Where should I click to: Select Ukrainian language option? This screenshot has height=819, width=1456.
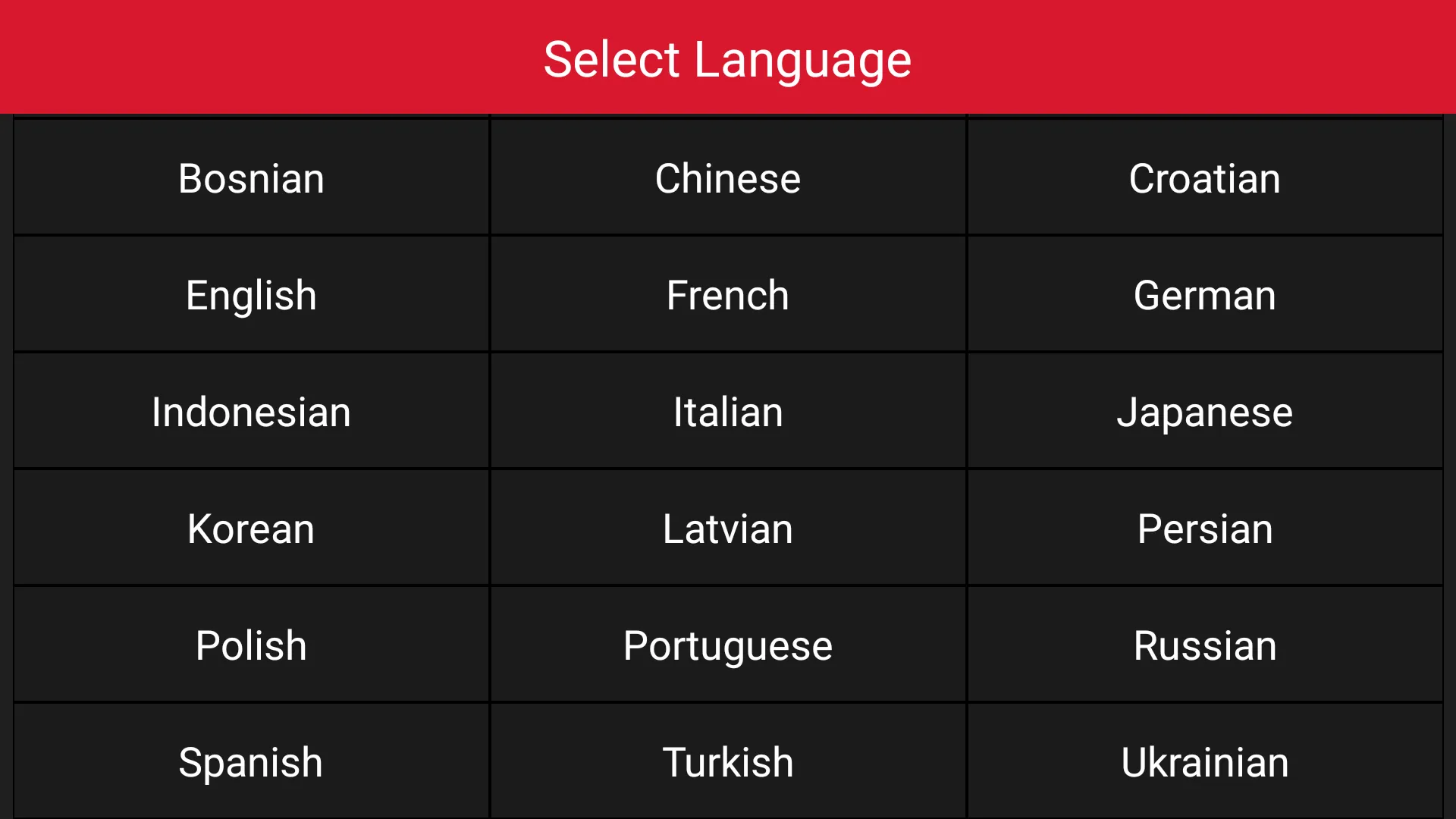click(1204, 762)
